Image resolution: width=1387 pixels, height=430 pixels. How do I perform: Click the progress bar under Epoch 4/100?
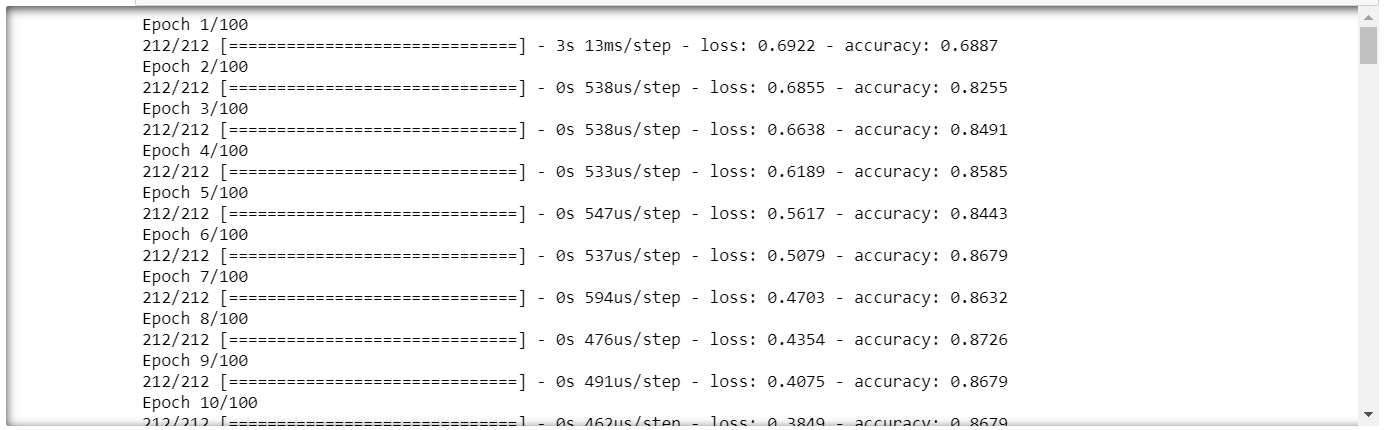[x=372, y=171]
